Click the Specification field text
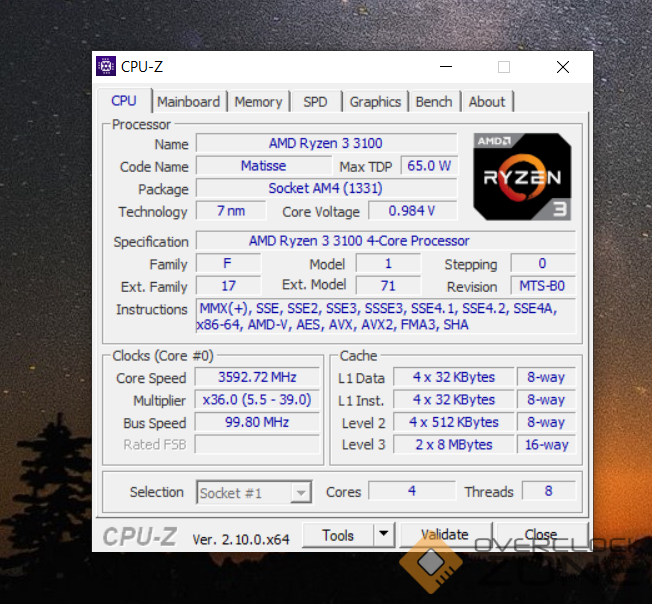This screenshot has height=604, width=654. click(386, 241)
